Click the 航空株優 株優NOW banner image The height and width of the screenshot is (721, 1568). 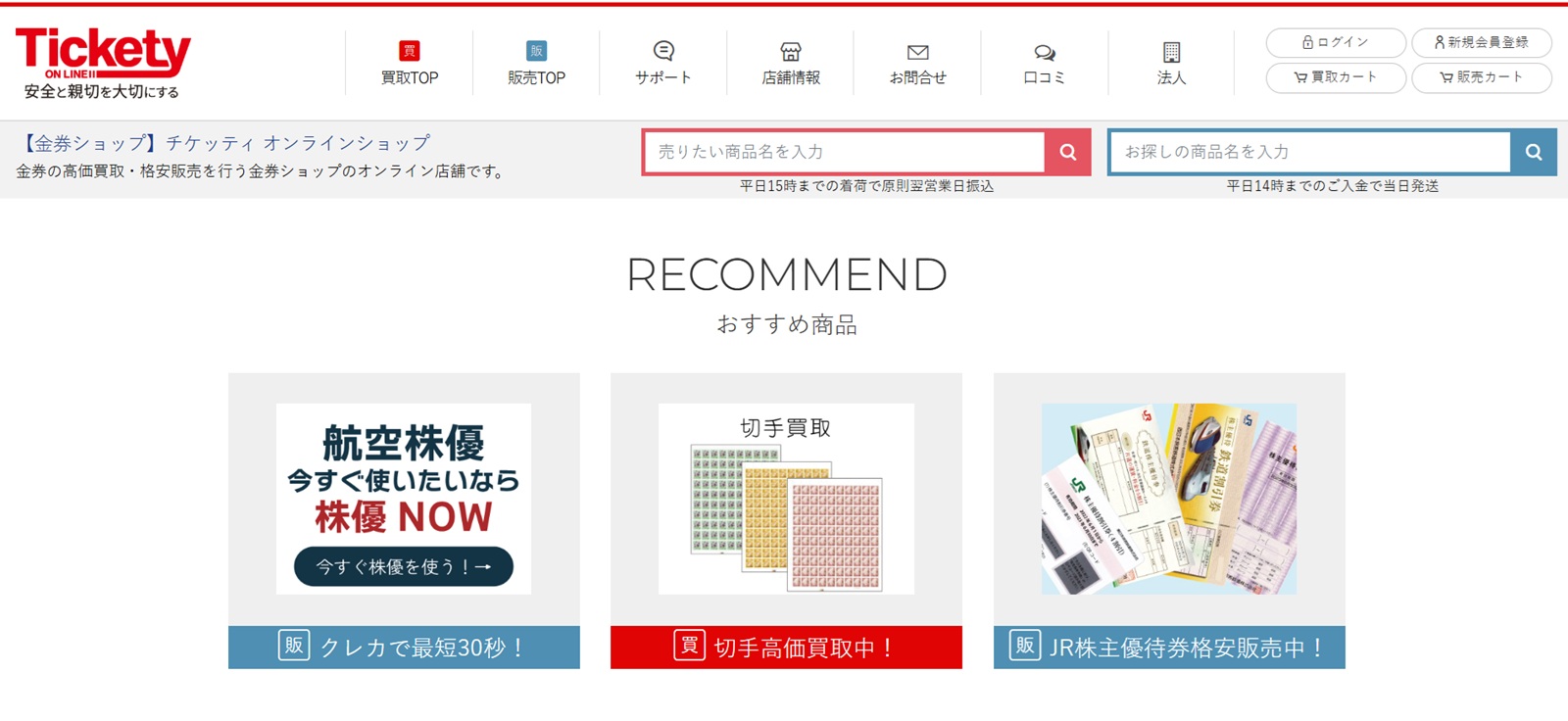pyautogui.click(x=404, y=499)
